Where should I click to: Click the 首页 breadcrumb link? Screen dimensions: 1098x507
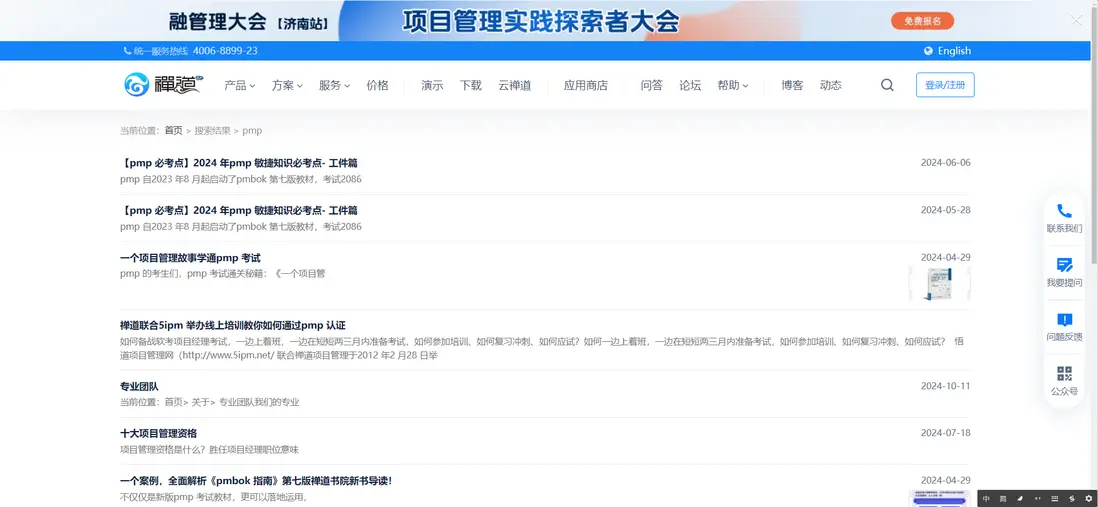pyautogui.click(x=174, y=130)
